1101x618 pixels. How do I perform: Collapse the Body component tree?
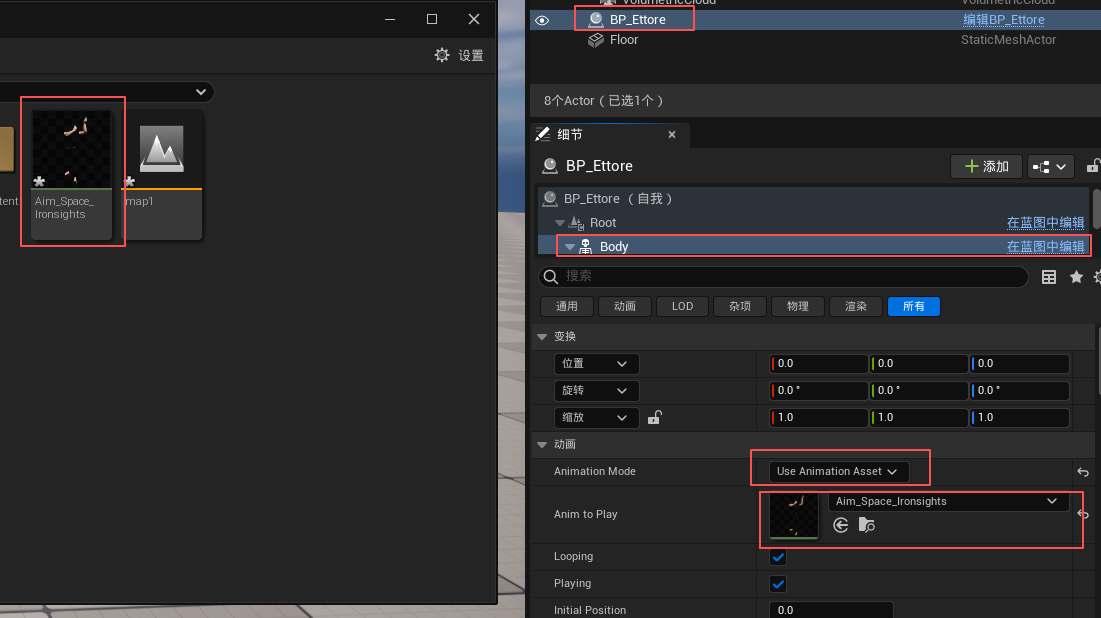(x=569, y=246)
